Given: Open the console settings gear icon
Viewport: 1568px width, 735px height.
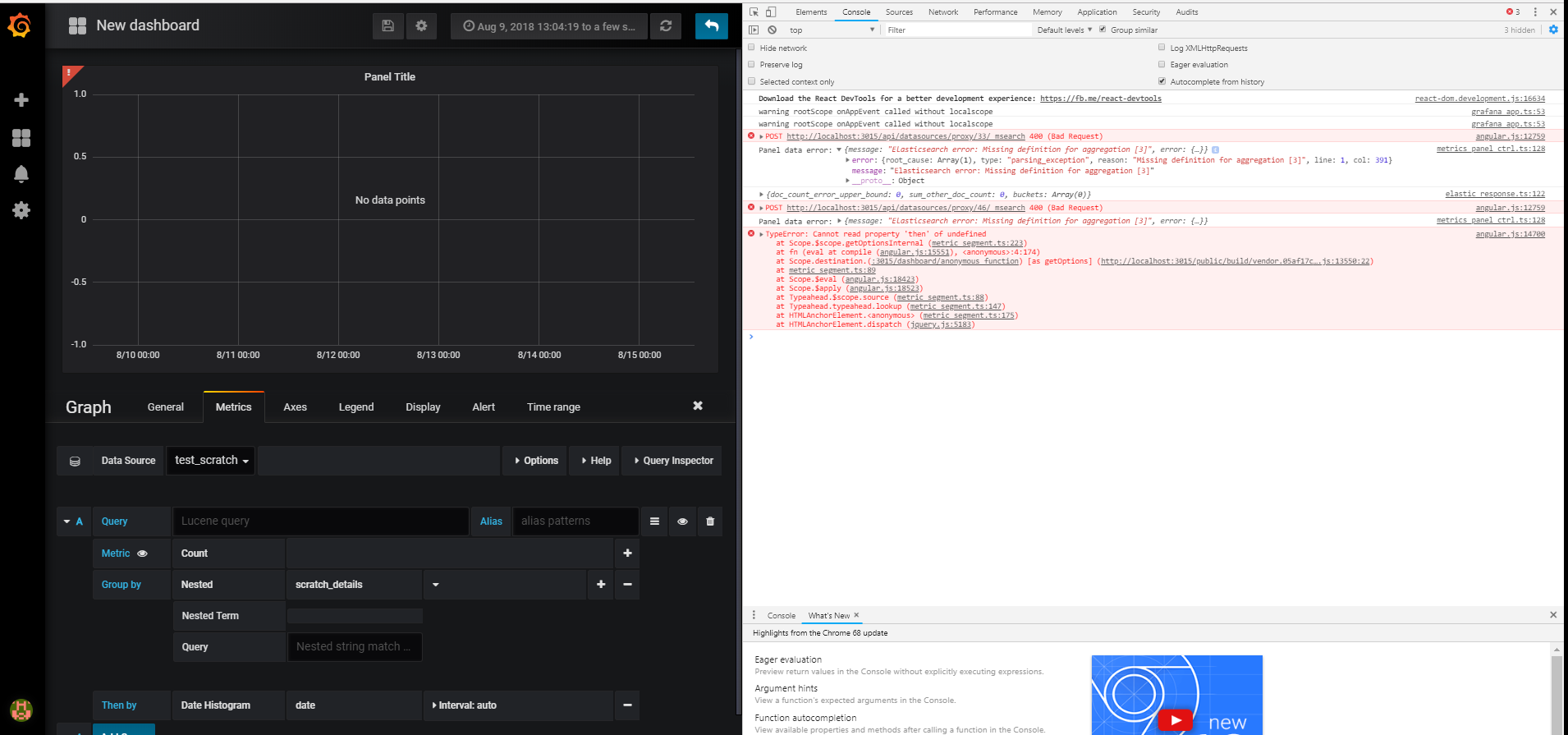Looking at the screenshot, I should pos(1553,30).
